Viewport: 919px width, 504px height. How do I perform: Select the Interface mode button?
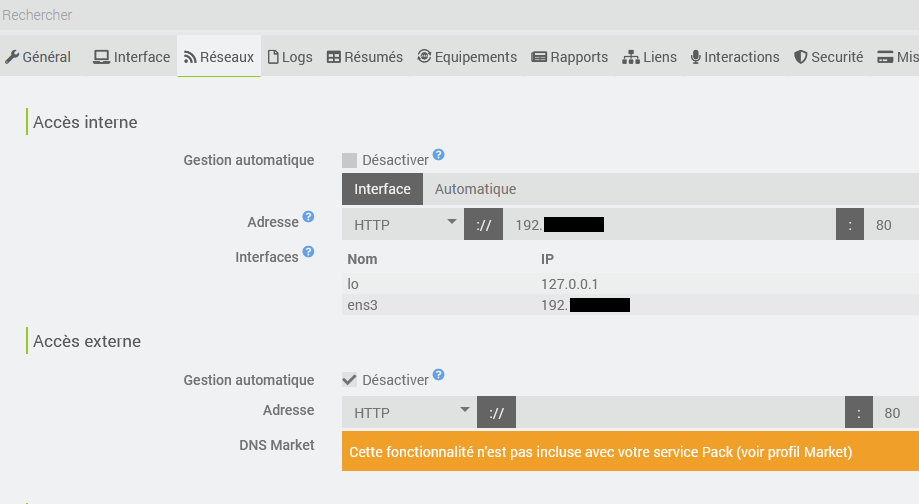tap(382, 189)
